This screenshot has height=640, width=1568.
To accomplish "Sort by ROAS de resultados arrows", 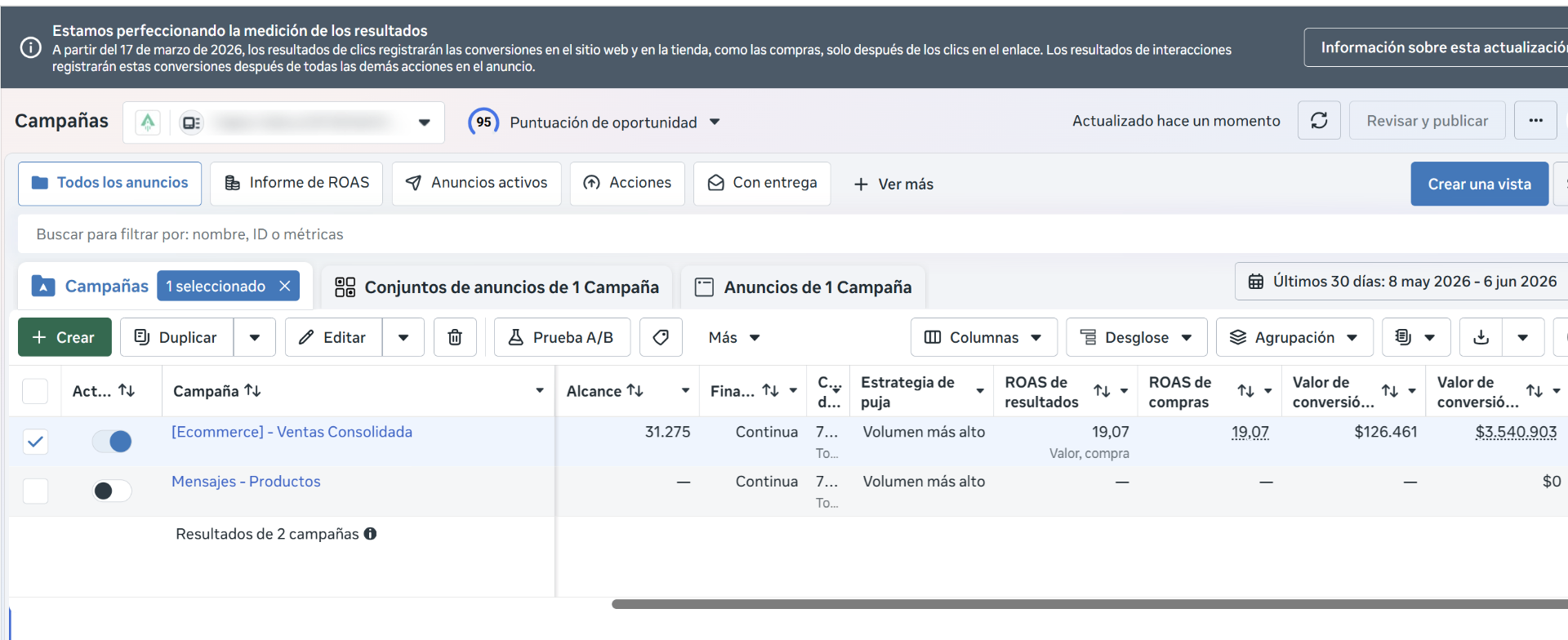I will (x=1102, y=391).
